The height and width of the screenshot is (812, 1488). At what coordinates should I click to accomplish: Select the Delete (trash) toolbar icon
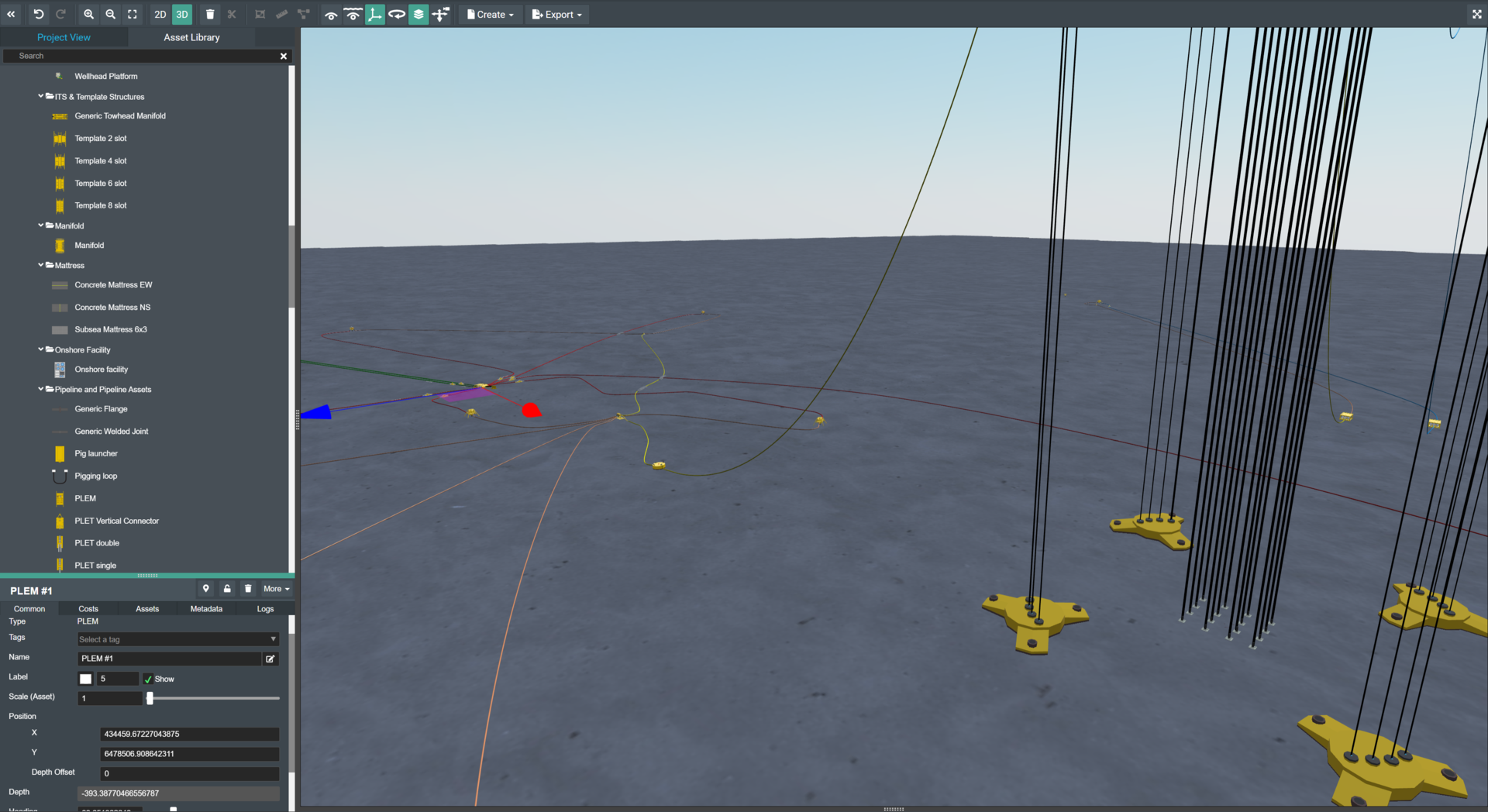(210, 14)
